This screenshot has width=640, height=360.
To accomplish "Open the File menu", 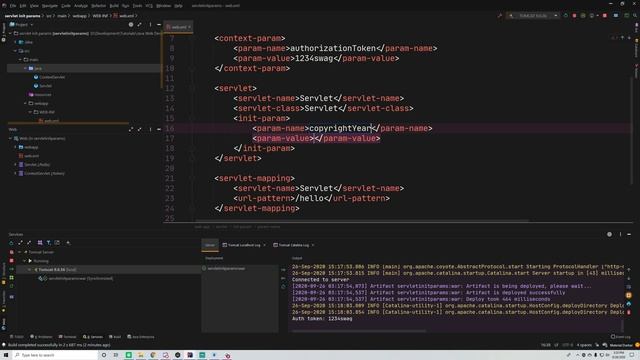I will [x=13, y=6].
